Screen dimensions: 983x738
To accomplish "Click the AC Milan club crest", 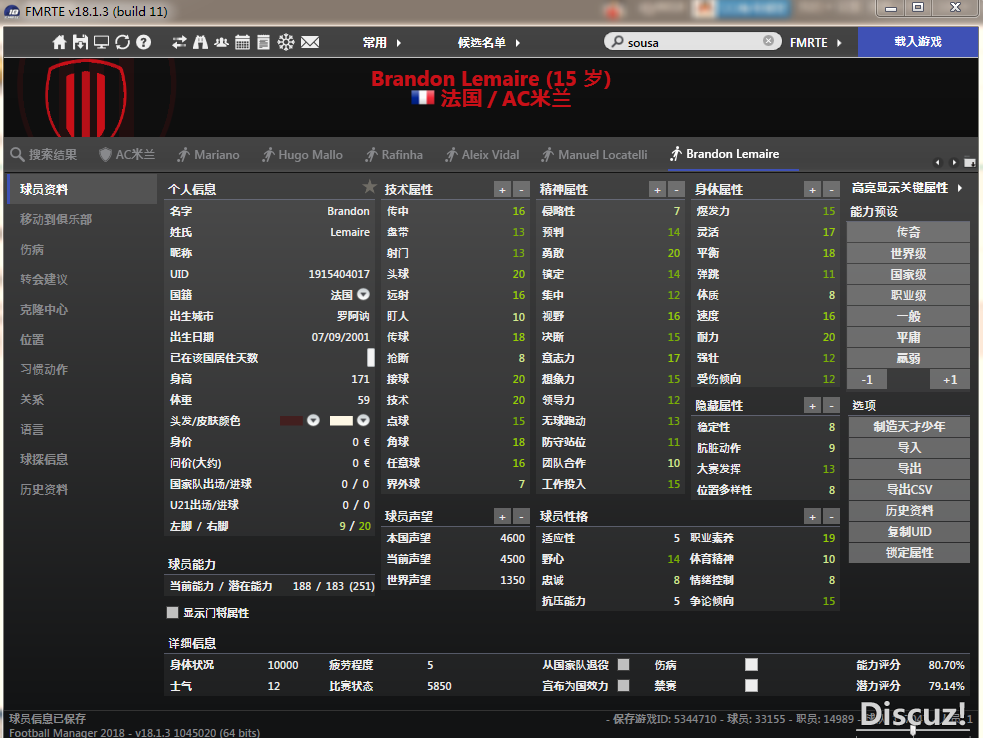I will click(x=86, y=98).
